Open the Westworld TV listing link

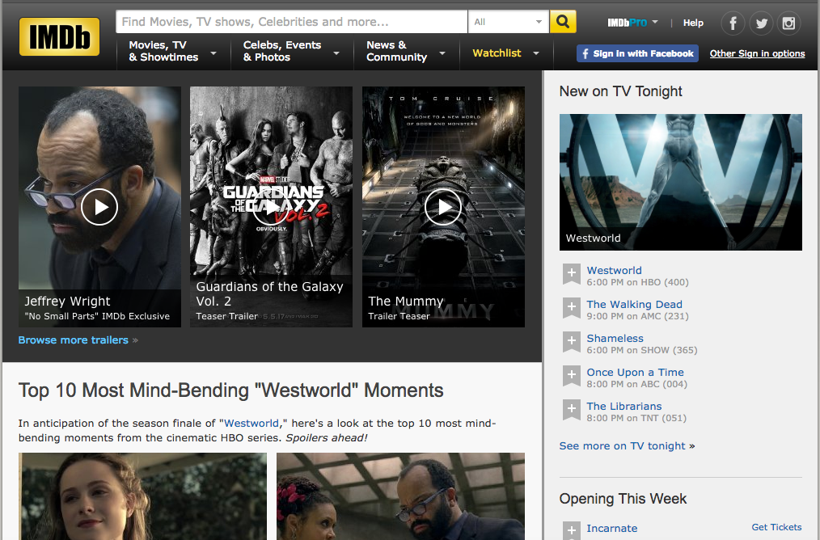point(614,270)
